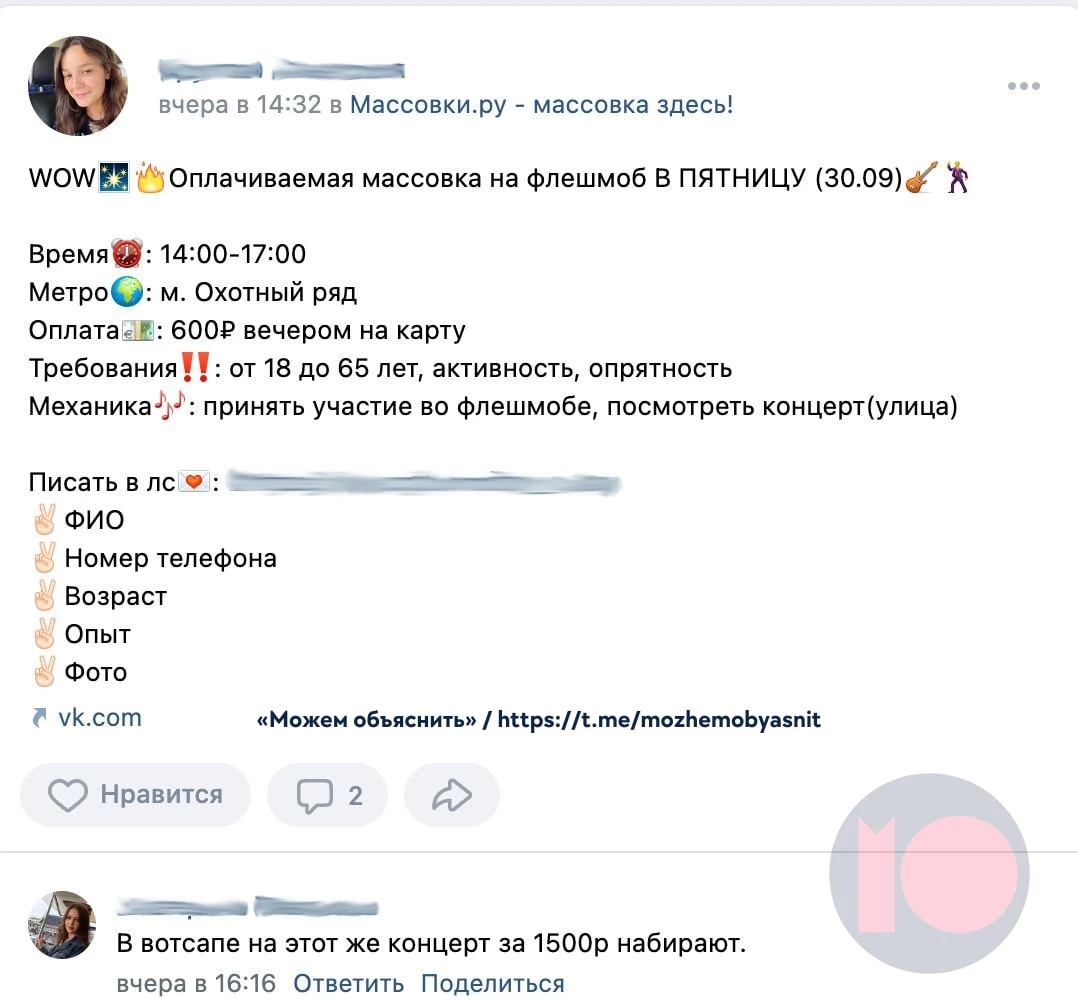
Task: Open the blurred commenter name link
Action: [x=248, y=907]
